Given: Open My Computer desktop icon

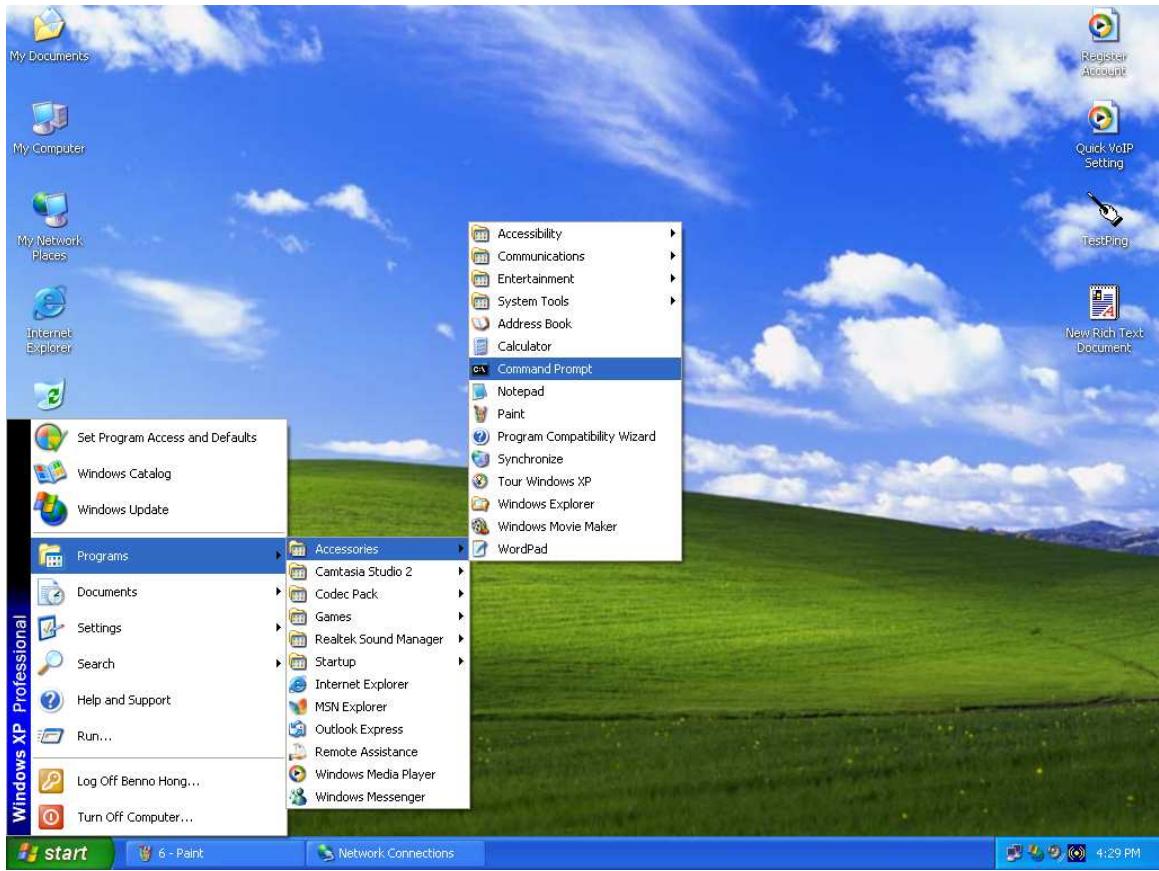Looking at the screenshot, I should pyautogui.click(x=49, y=127).
